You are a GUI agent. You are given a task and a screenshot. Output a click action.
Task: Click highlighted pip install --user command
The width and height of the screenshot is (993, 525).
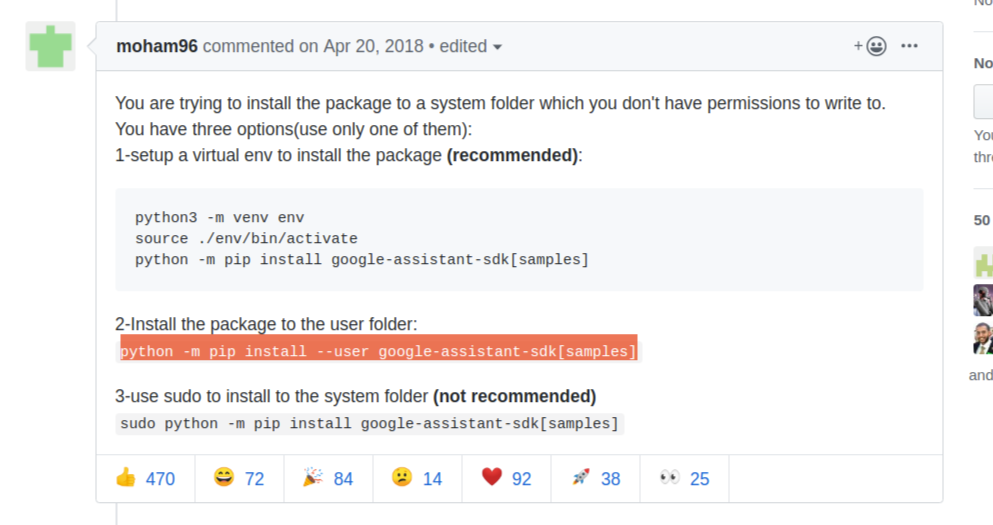coord(378,351)
